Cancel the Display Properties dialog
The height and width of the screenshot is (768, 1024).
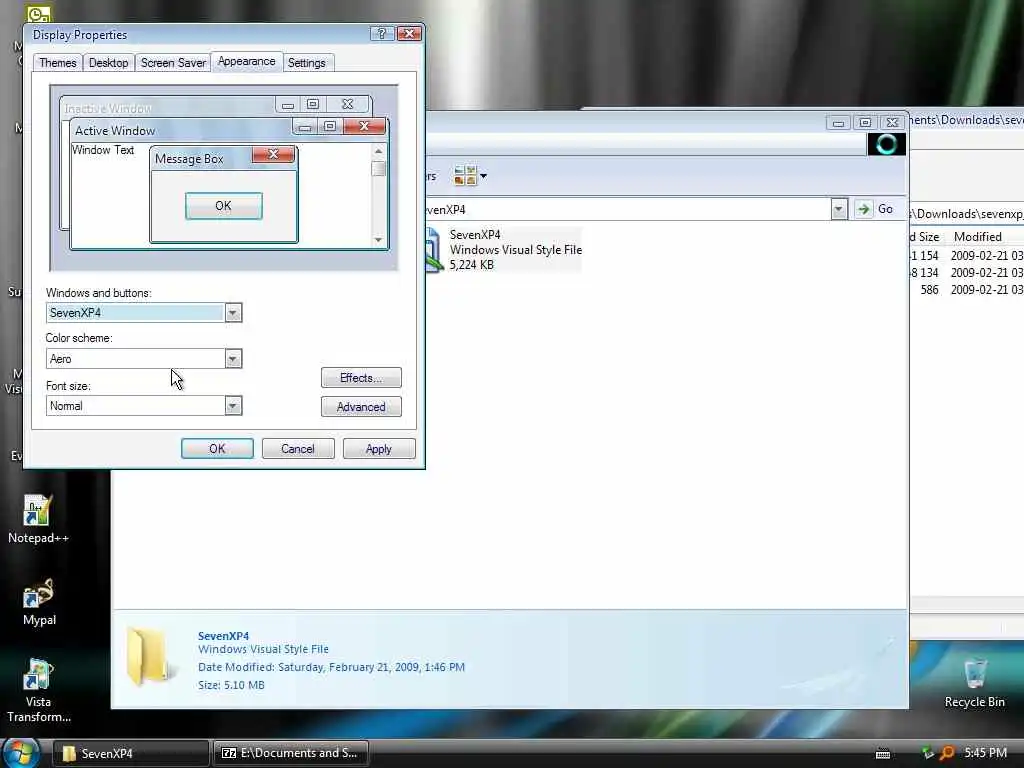298,449
